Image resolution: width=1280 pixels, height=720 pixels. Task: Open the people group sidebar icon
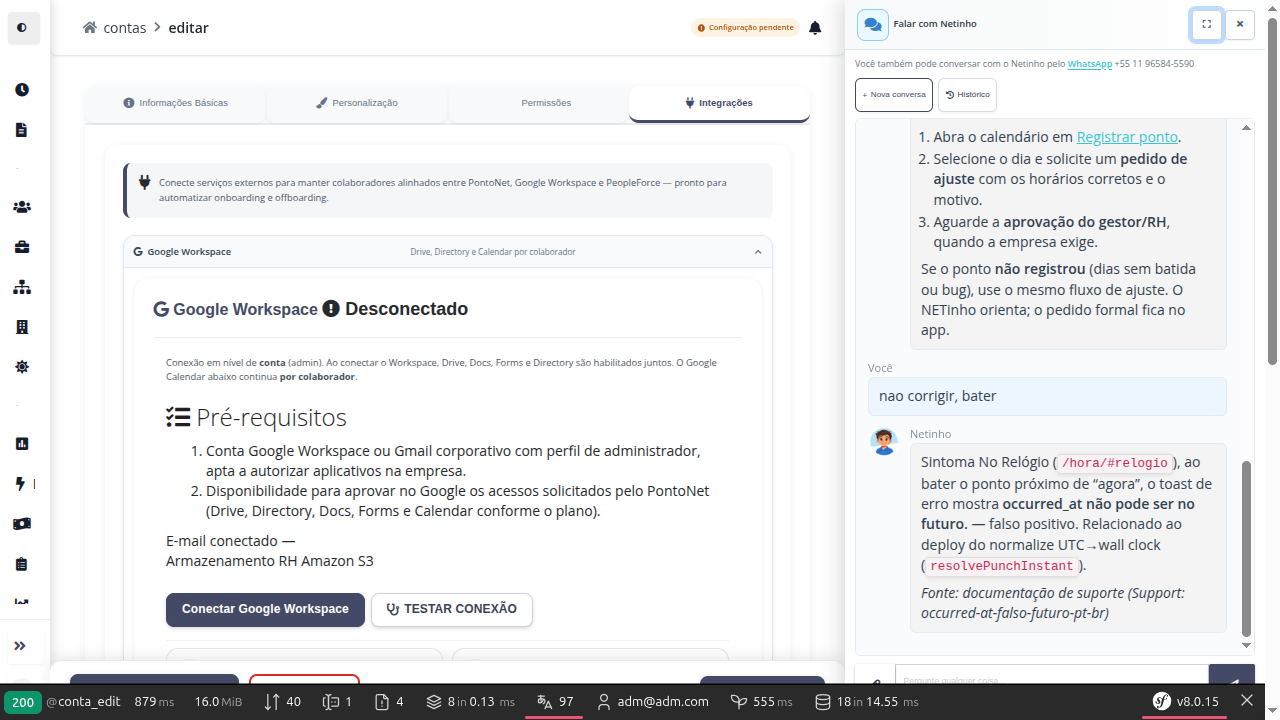[22, 207]
